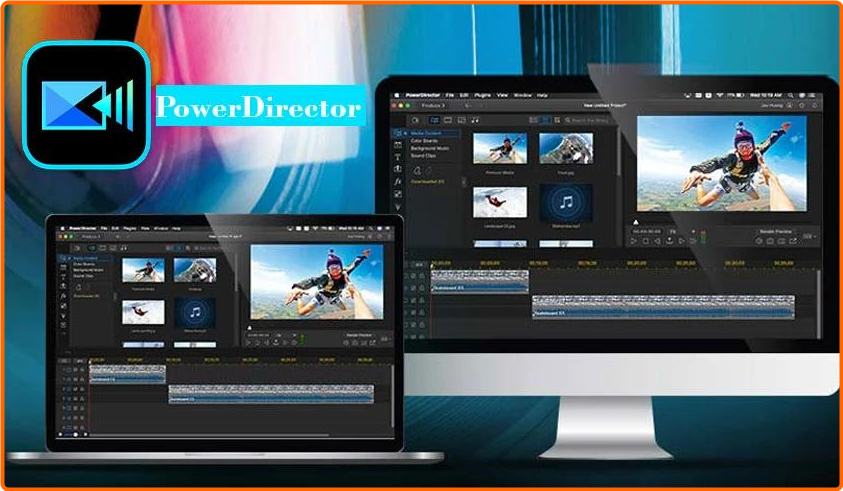Select the music note audio thumbnail on iMac
Viewport: 843px width, 491px height.
(x=566, y=203)
